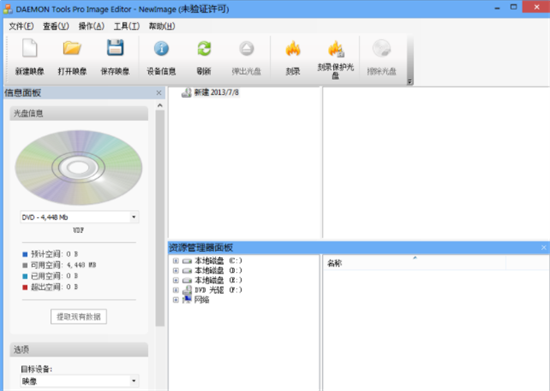Select 本地磁盘 (C:) drive label
Viewport: 550px width, 391px height.
click(x=218, y=261)
